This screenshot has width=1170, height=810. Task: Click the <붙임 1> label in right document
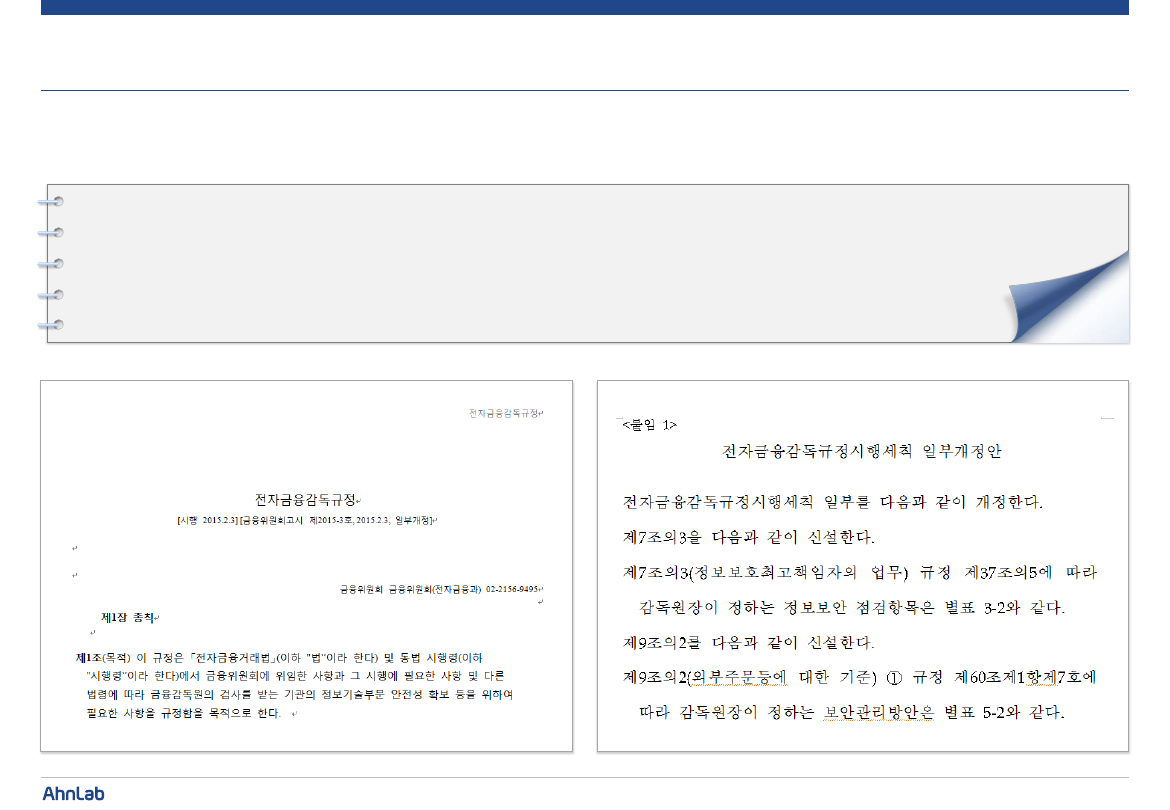click(650, 424)
